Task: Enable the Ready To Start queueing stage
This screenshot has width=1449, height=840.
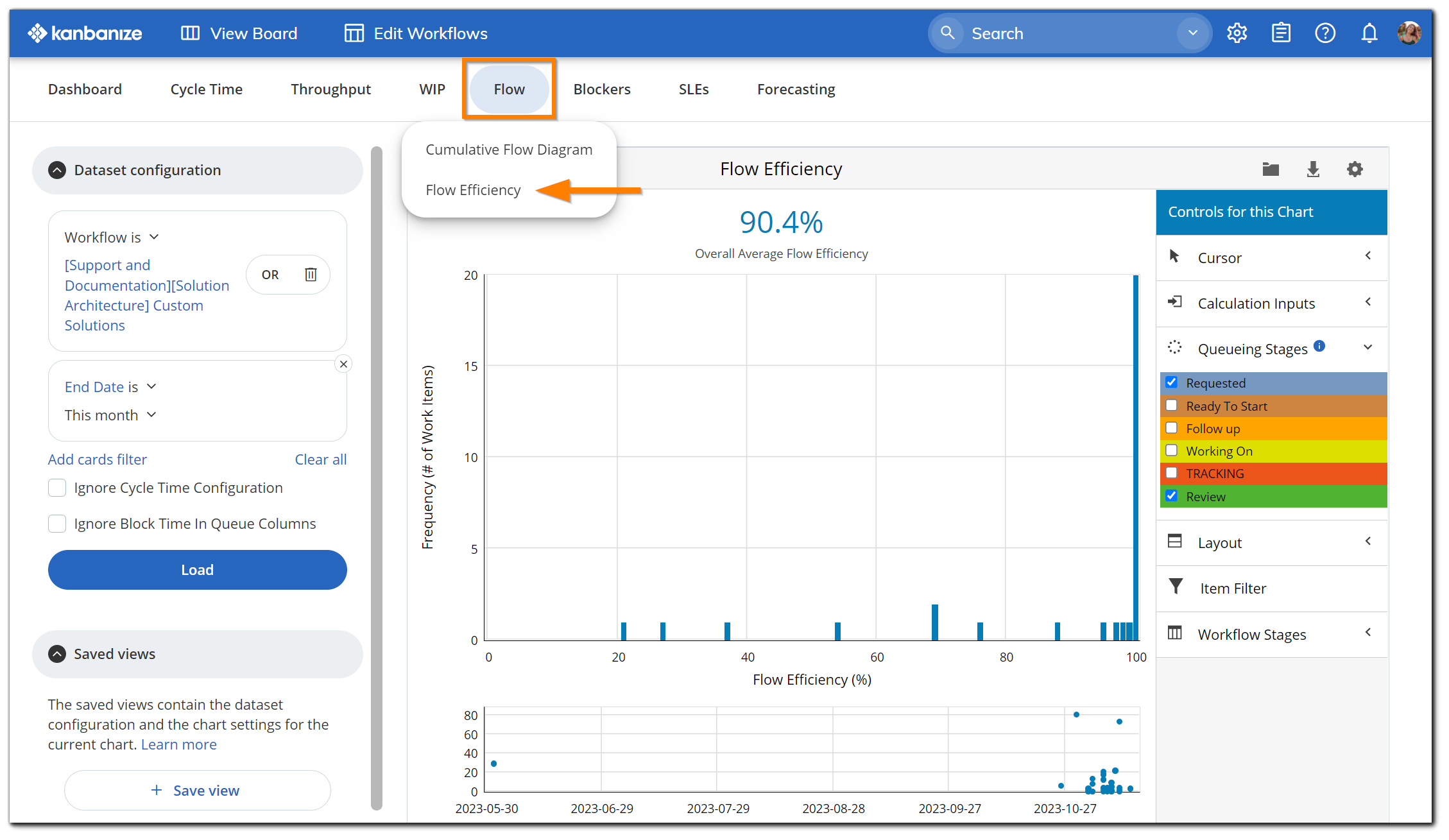Action: [1172, 405]
